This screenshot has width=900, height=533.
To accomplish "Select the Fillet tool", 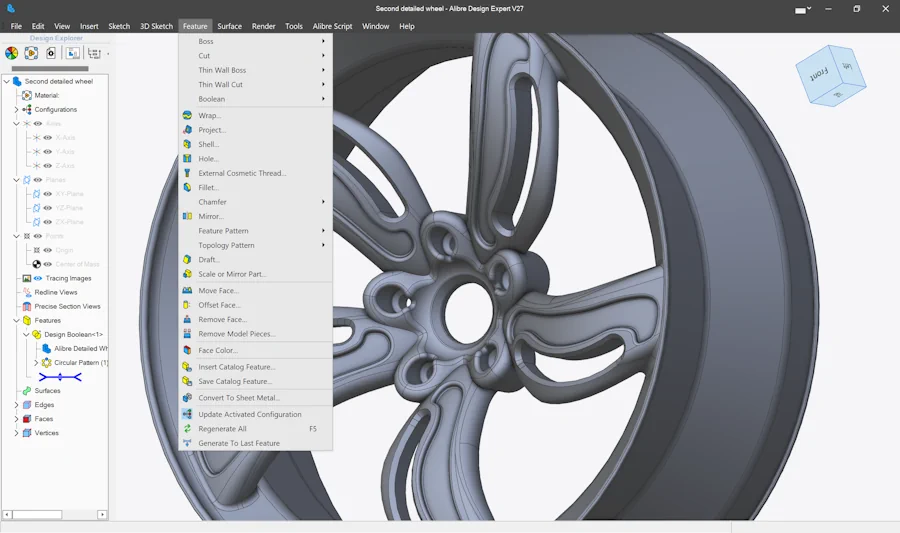I will (255, 187).
